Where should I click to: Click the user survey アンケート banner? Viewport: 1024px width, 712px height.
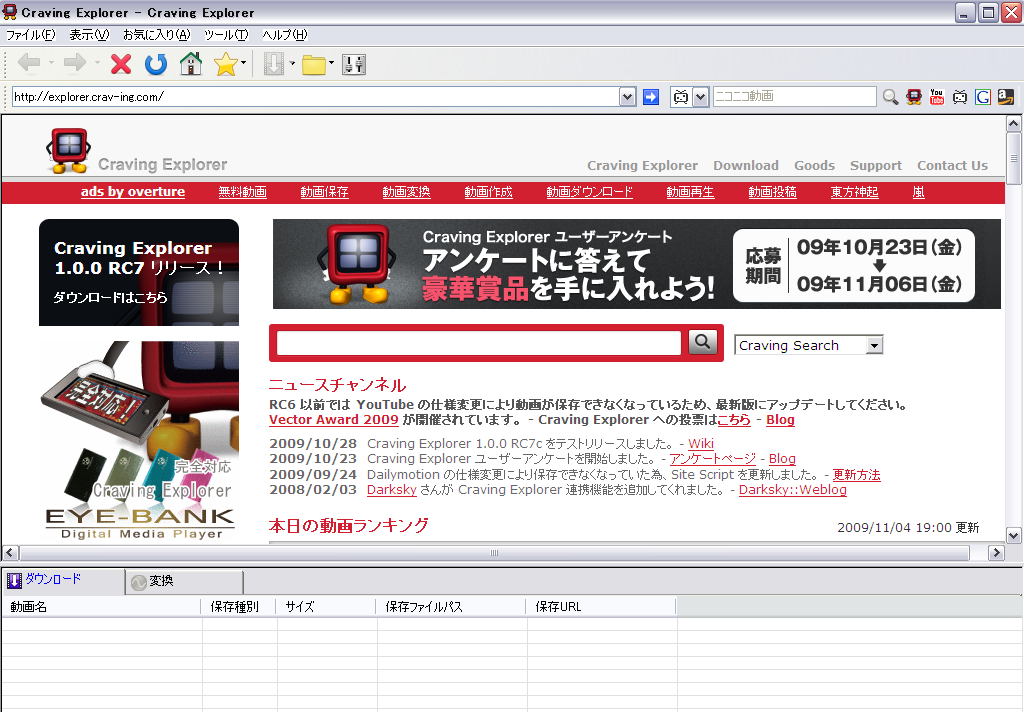pyautogui.click(x=637, y=264)
